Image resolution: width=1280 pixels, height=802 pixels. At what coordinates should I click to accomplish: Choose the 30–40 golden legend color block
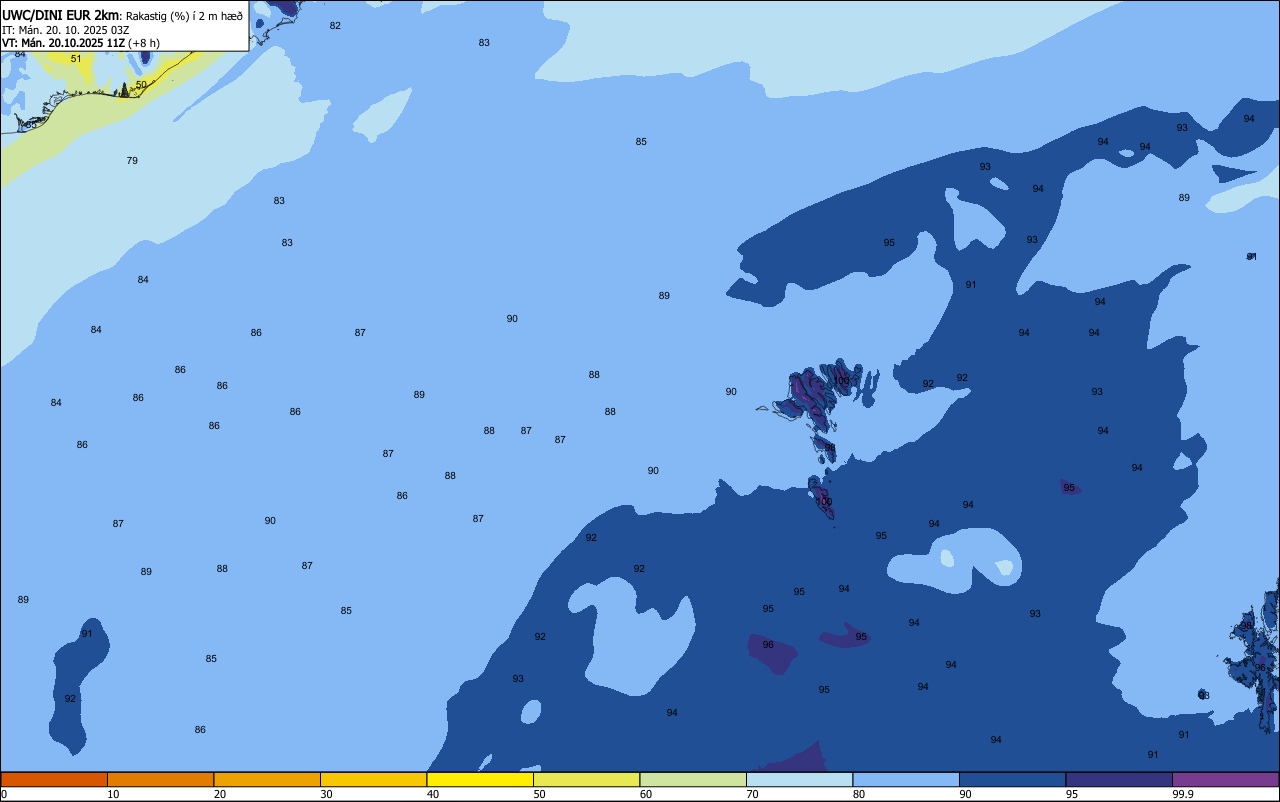point(373,779)
